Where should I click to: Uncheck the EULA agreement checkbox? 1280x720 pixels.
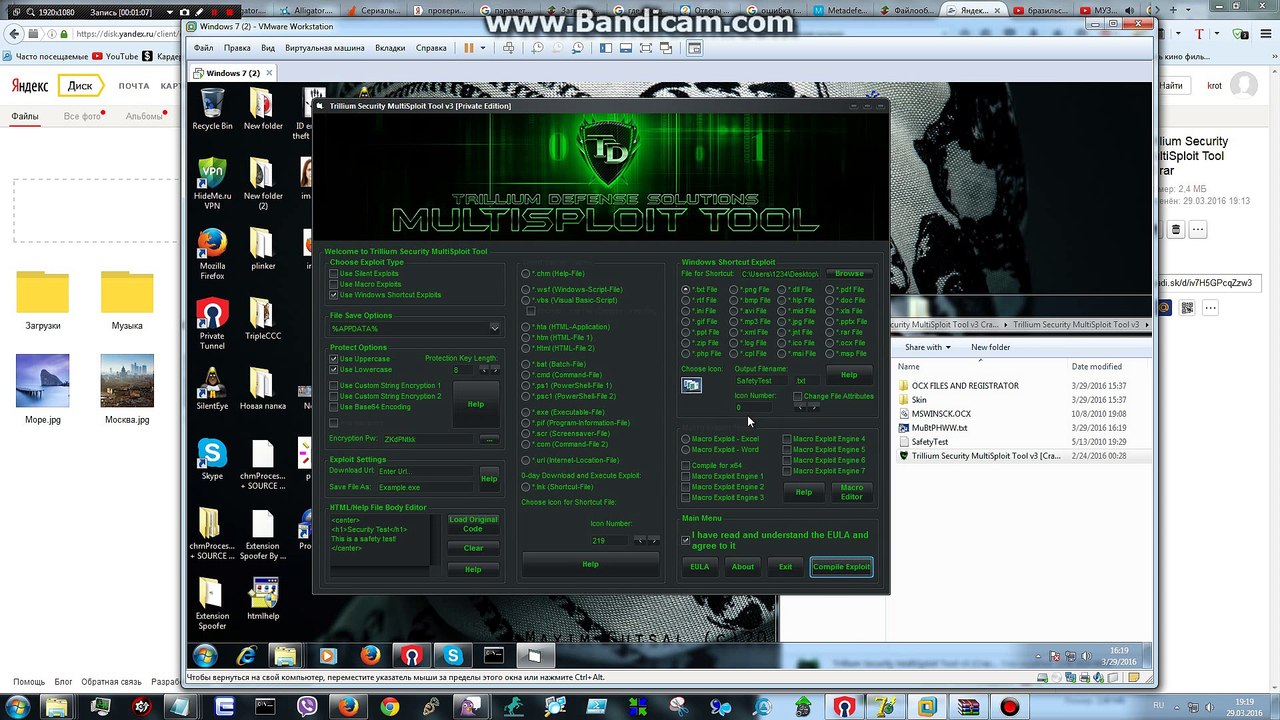pyautogui.click(x=685, y=540)
